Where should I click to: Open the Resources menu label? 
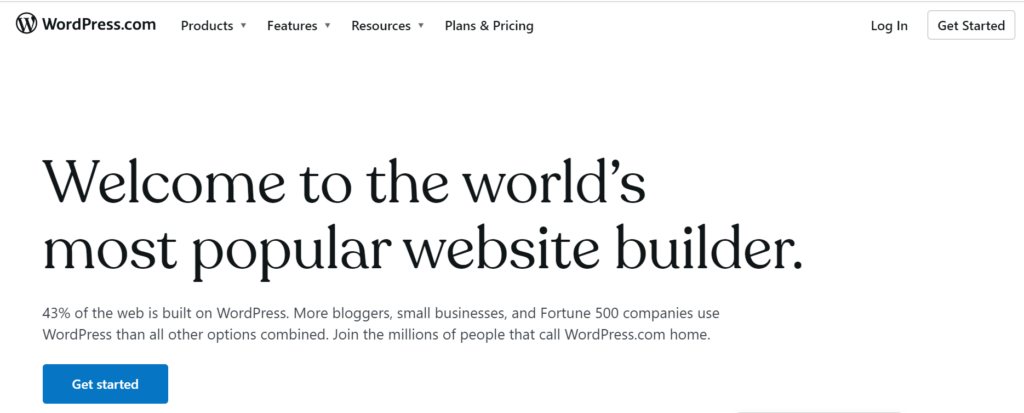(x=381, y=26)
